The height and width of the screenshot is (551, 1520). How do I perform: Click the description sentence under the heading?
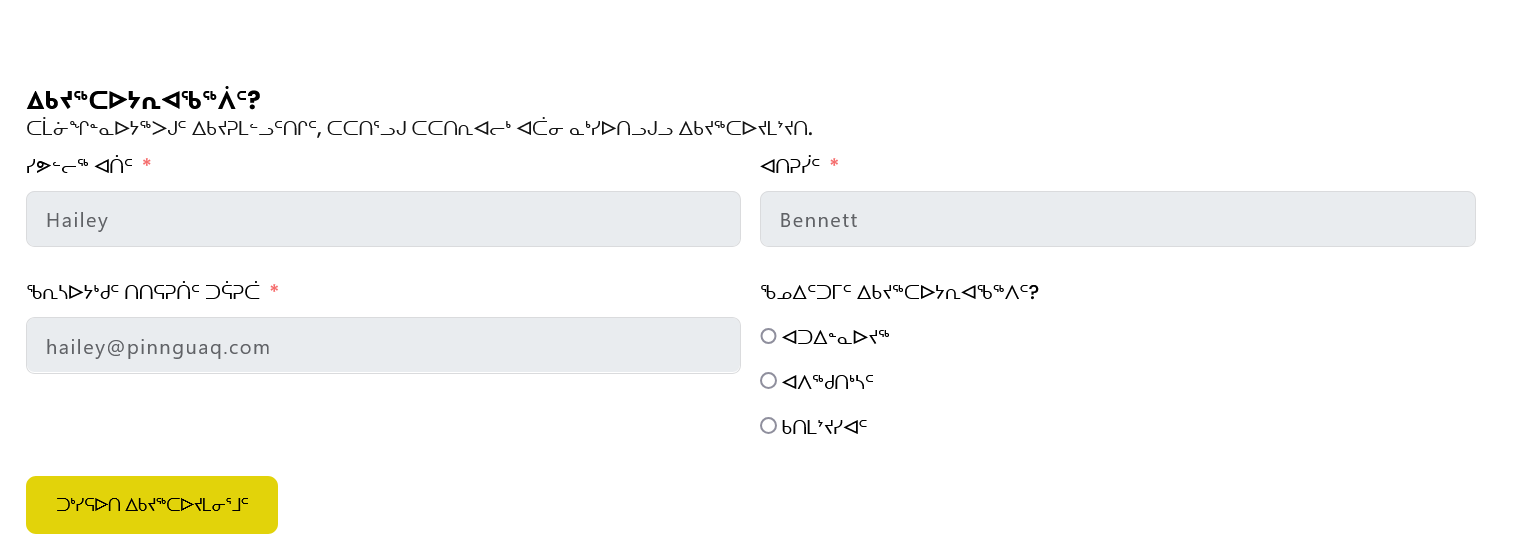419,129
